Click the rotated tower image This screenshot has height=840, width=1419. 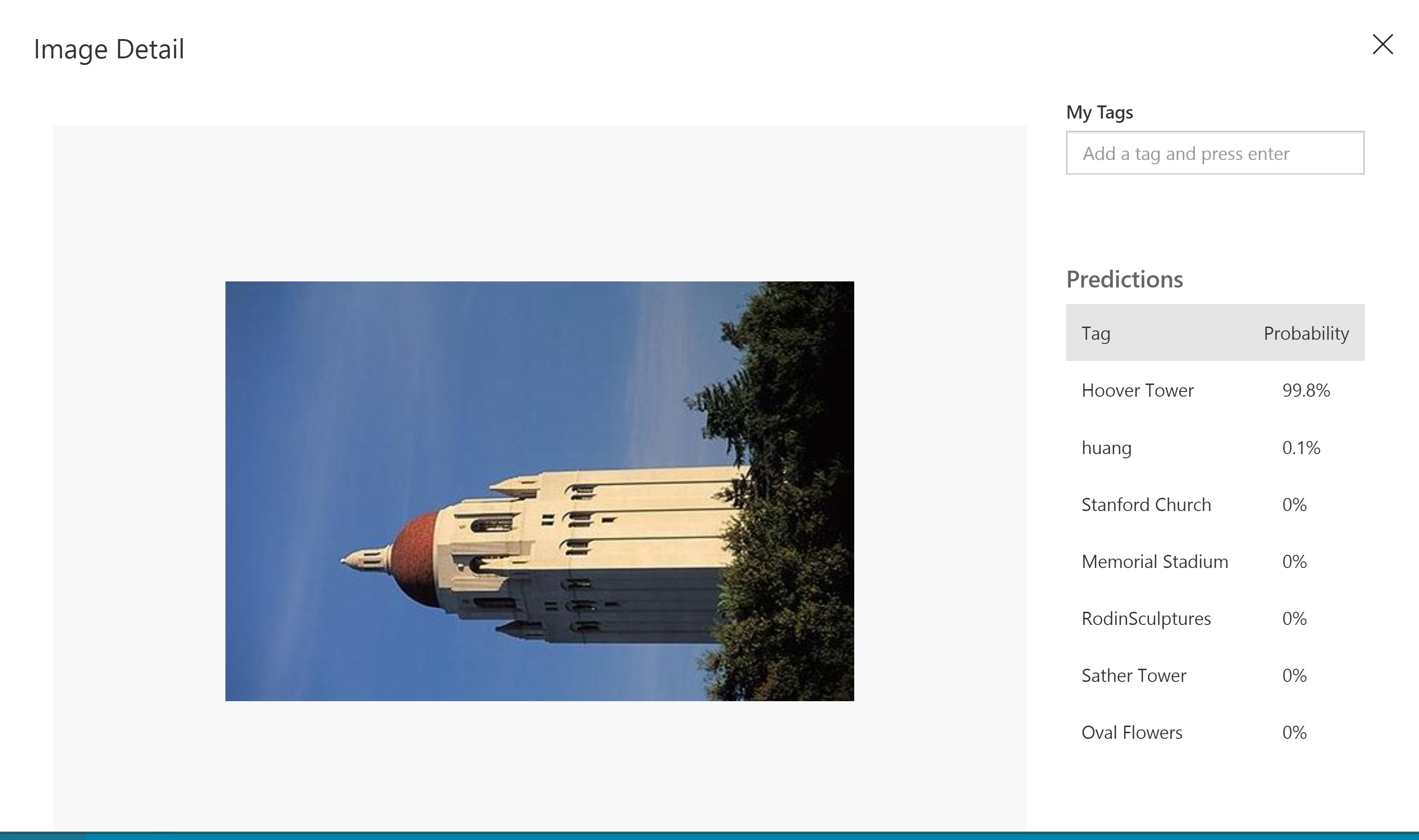(539, 491)
